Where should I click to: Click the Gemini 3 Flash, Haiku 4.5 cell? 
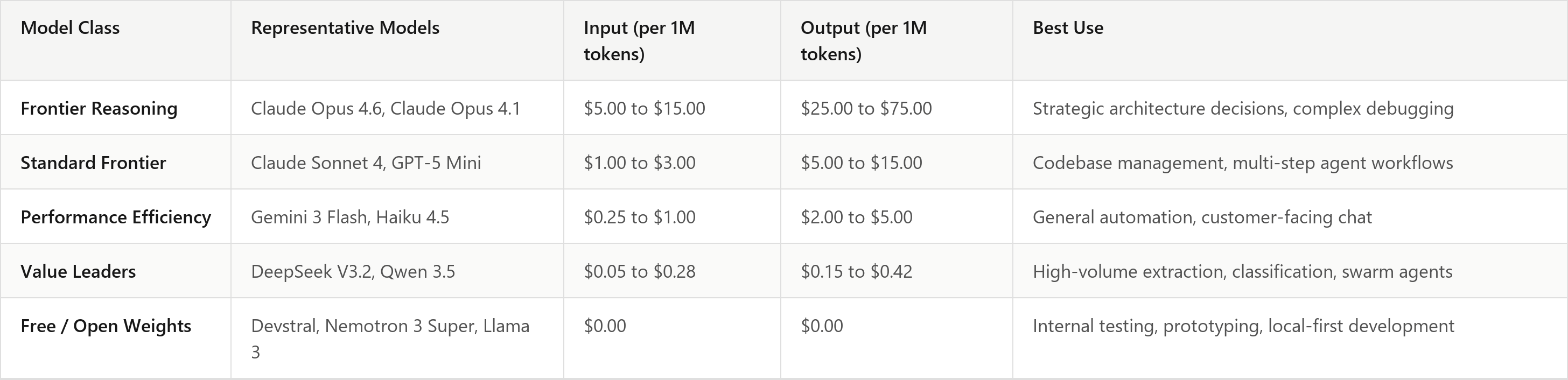[350, 217]
